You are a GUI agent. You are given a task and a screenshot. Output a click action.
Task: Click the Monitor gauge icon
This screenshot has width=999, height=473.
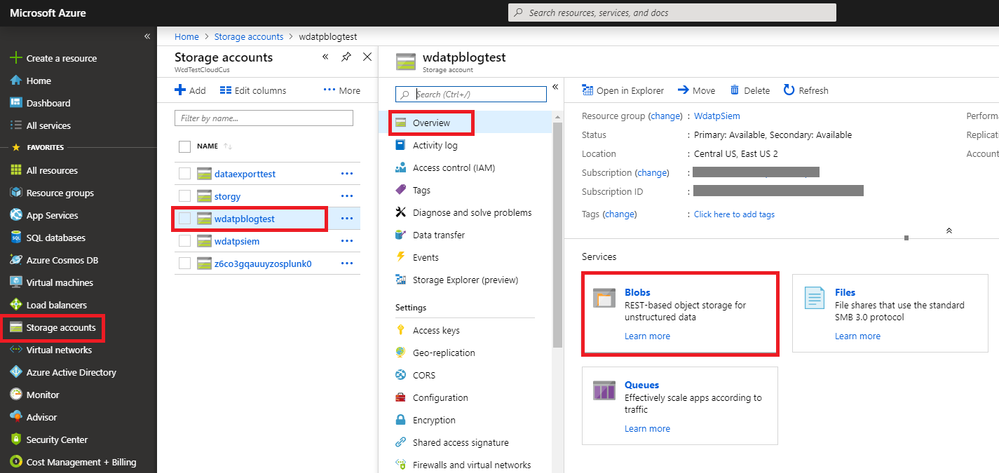17,395
